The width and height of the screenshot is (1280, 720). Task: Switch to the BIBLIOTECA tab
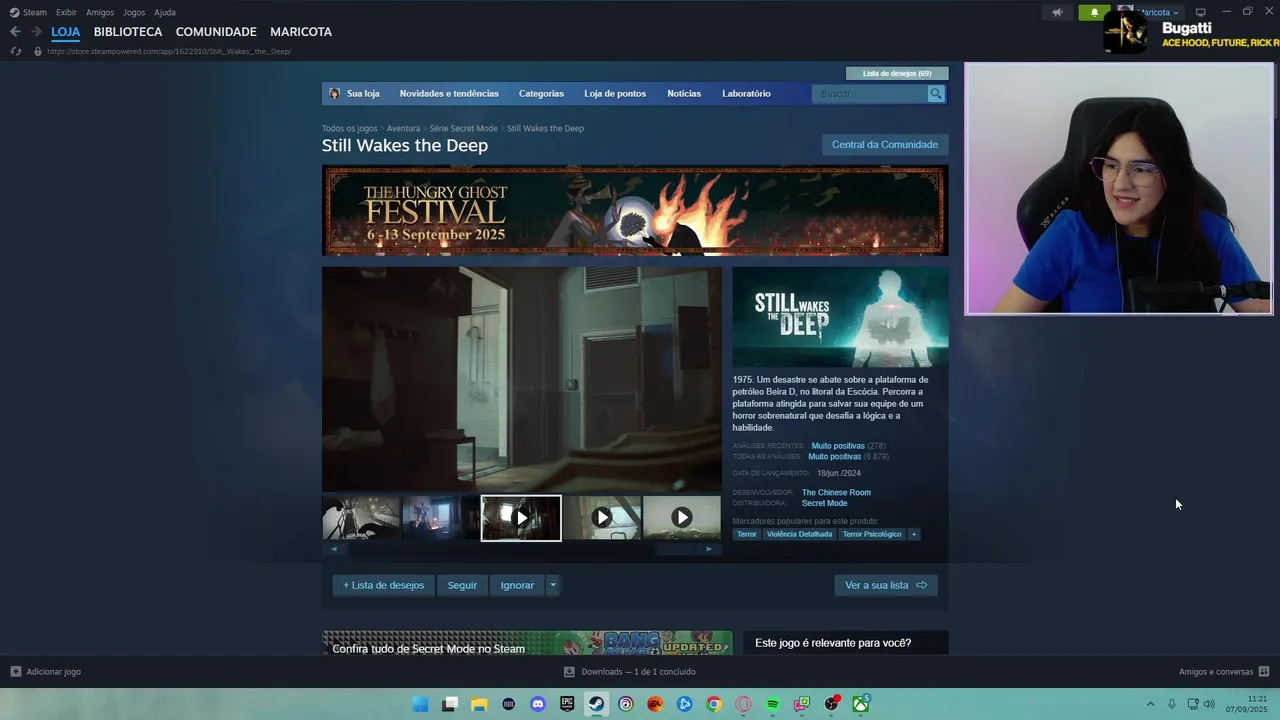[128, 32]
